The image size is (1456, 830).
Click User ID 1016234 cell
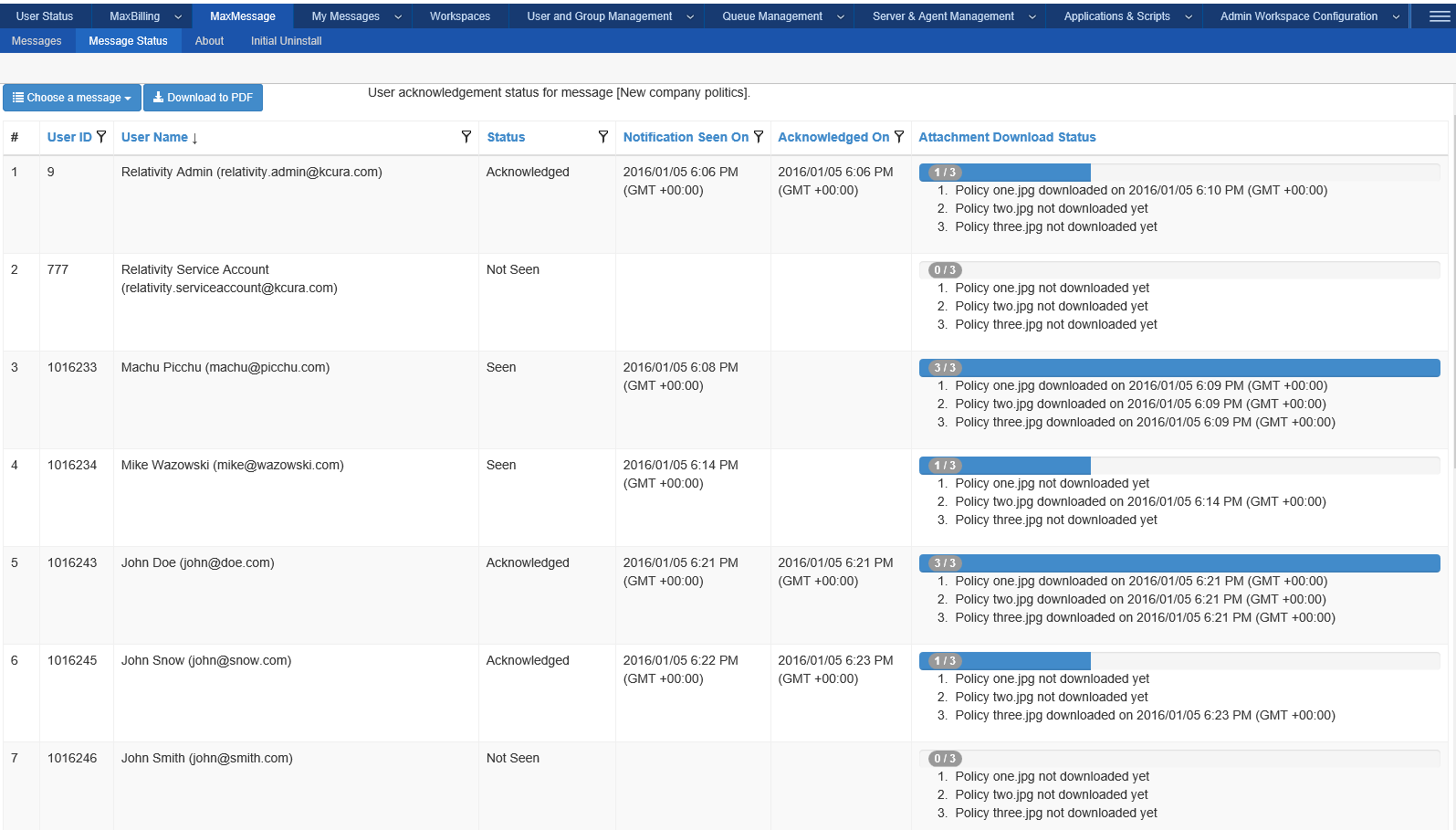pyautogui.click(x=77, y=498)
